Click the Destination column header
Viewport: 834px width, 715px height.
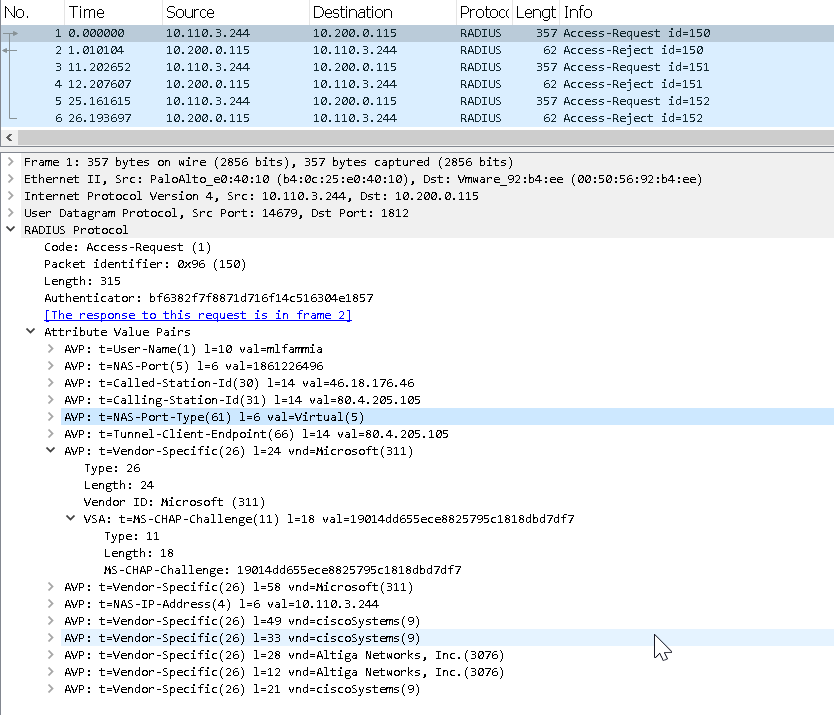pos(352,12)
